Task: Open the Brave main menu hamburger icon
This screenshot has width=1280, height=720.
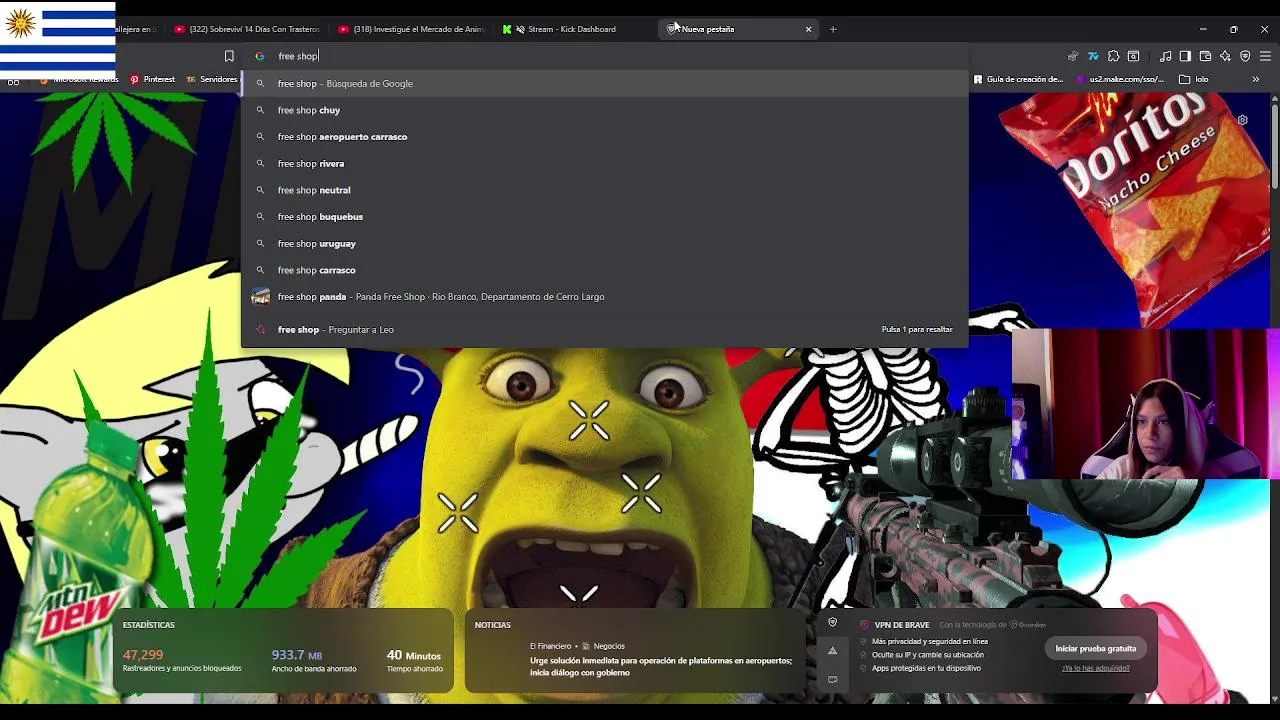Action: 1265,56
